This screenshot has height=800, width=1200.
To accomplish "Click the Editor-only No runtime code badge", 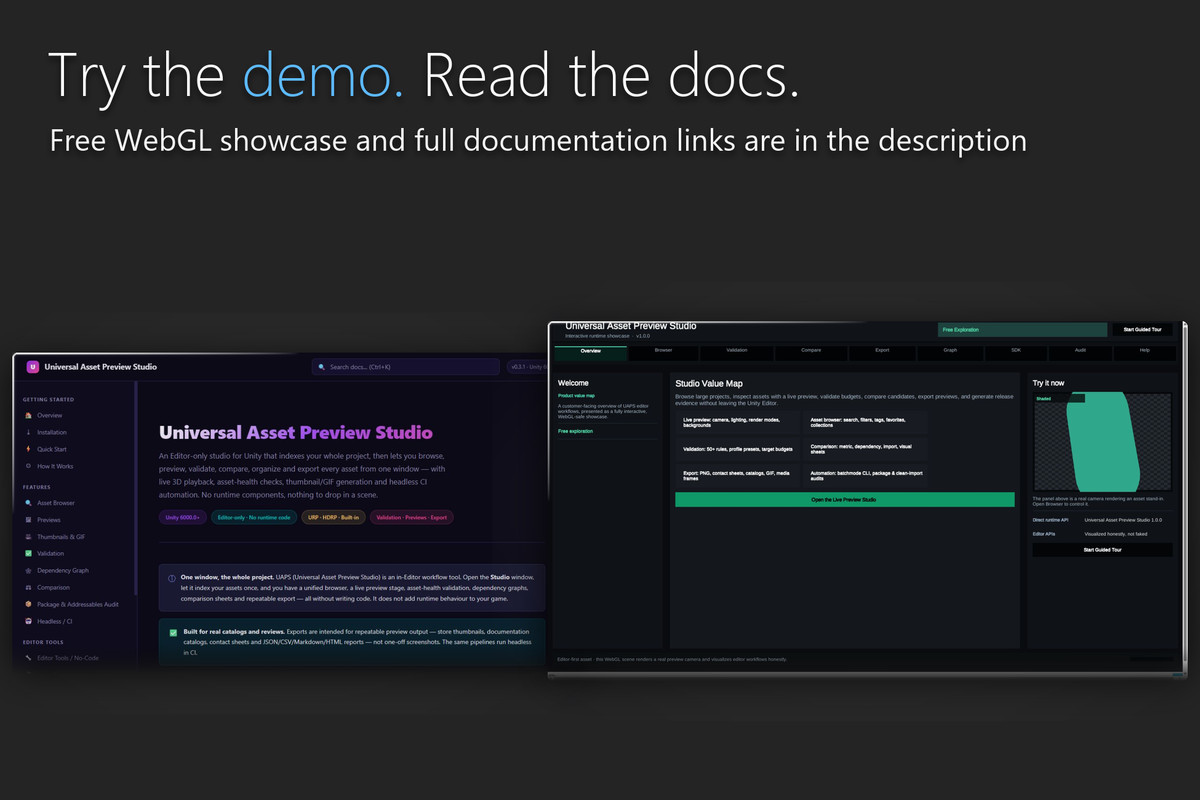I will click(x=254, y=517).
